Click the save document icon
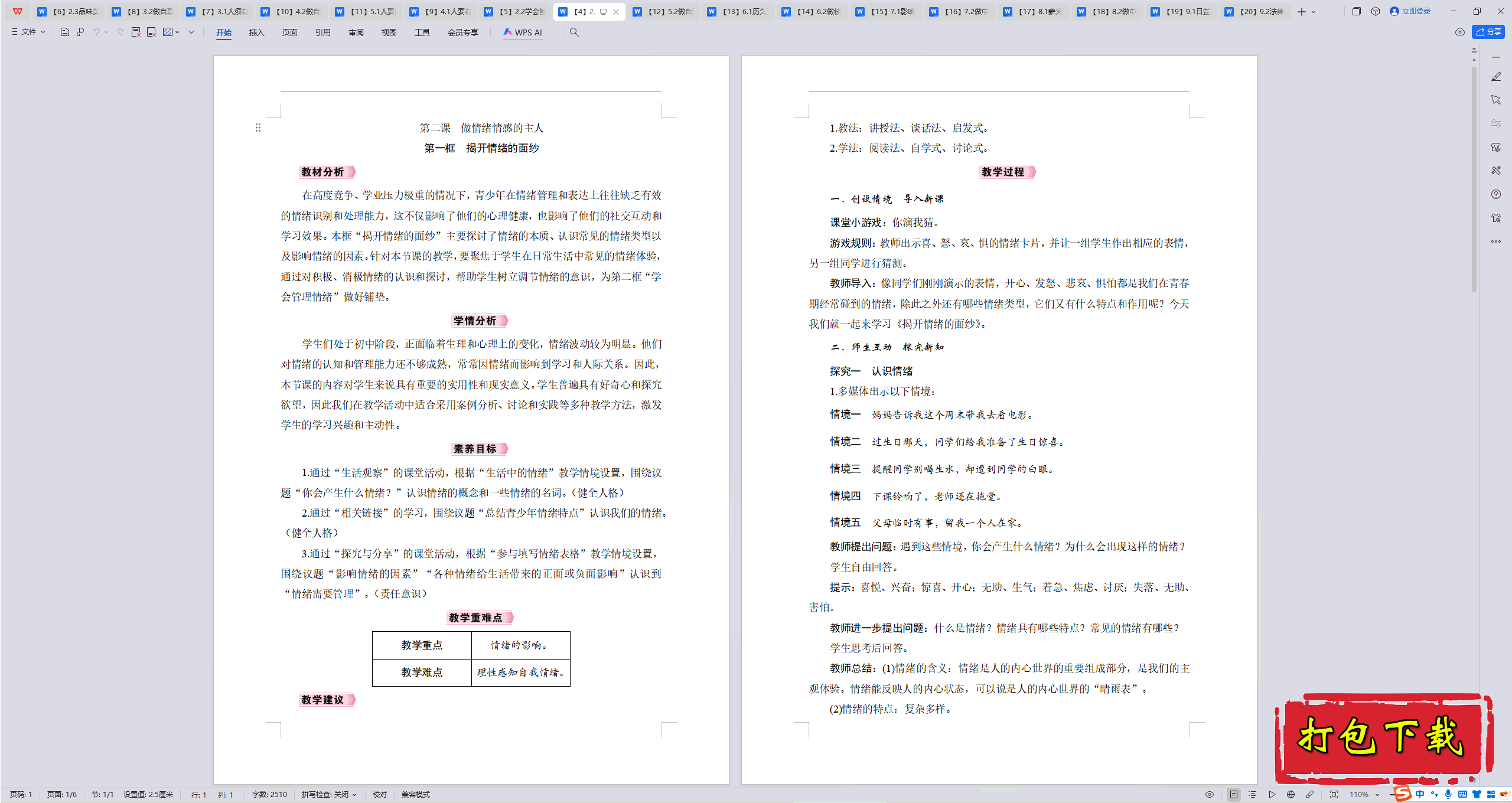This screenshot has width=1512, height=803. 65,32
